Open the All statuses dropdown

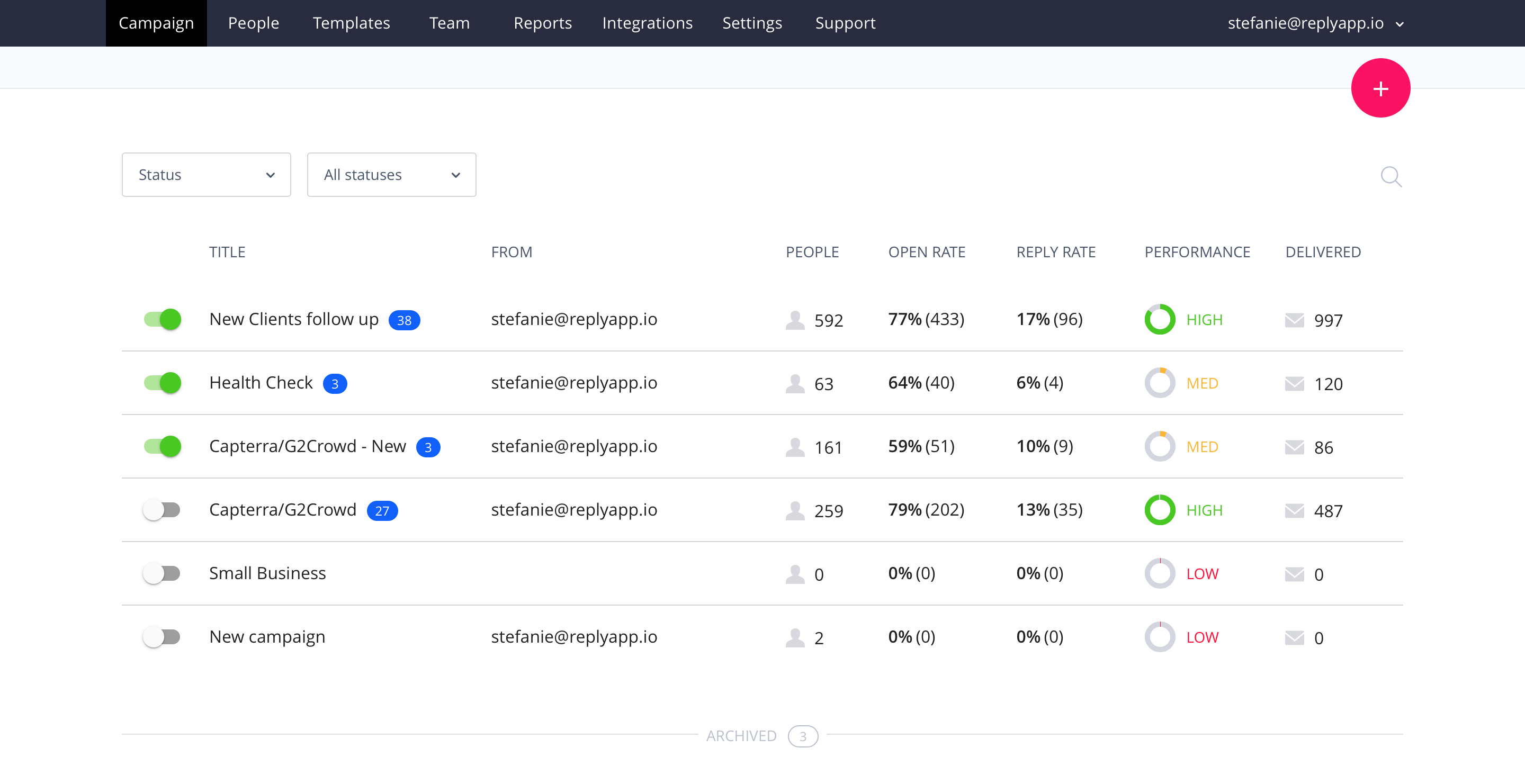(x=391, y=175)
